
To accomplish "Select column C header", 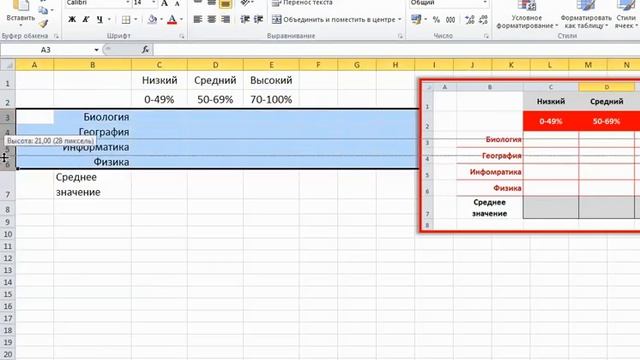I will point(159,65).
